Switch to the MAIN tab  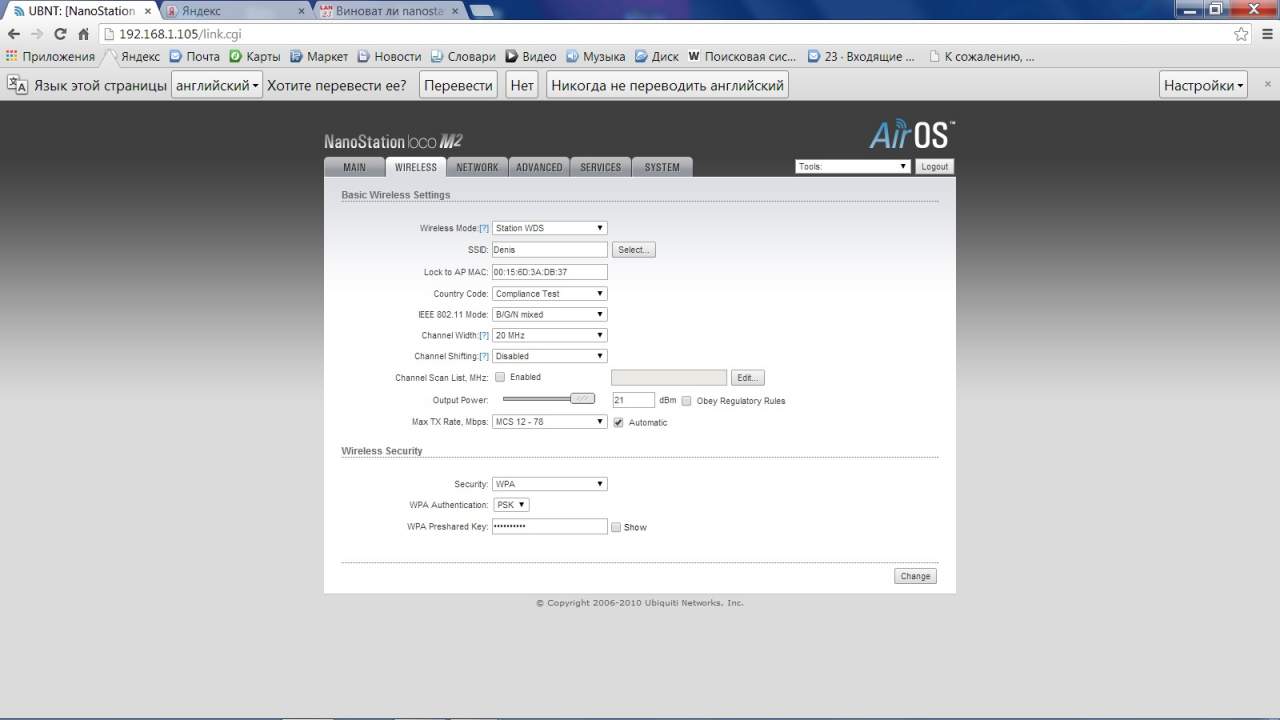(x=355, y=167)
